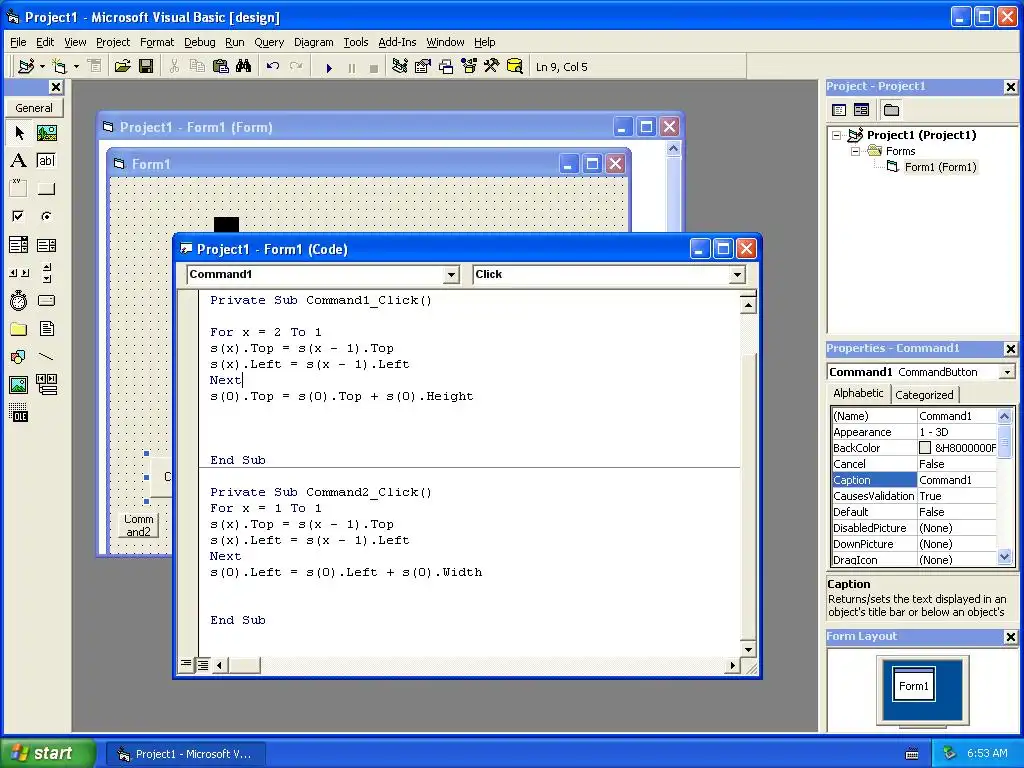The image size is (1024, 768).
Task: Open the dropdown arrow beside the Add Project icon
Action: coord(42,67)
